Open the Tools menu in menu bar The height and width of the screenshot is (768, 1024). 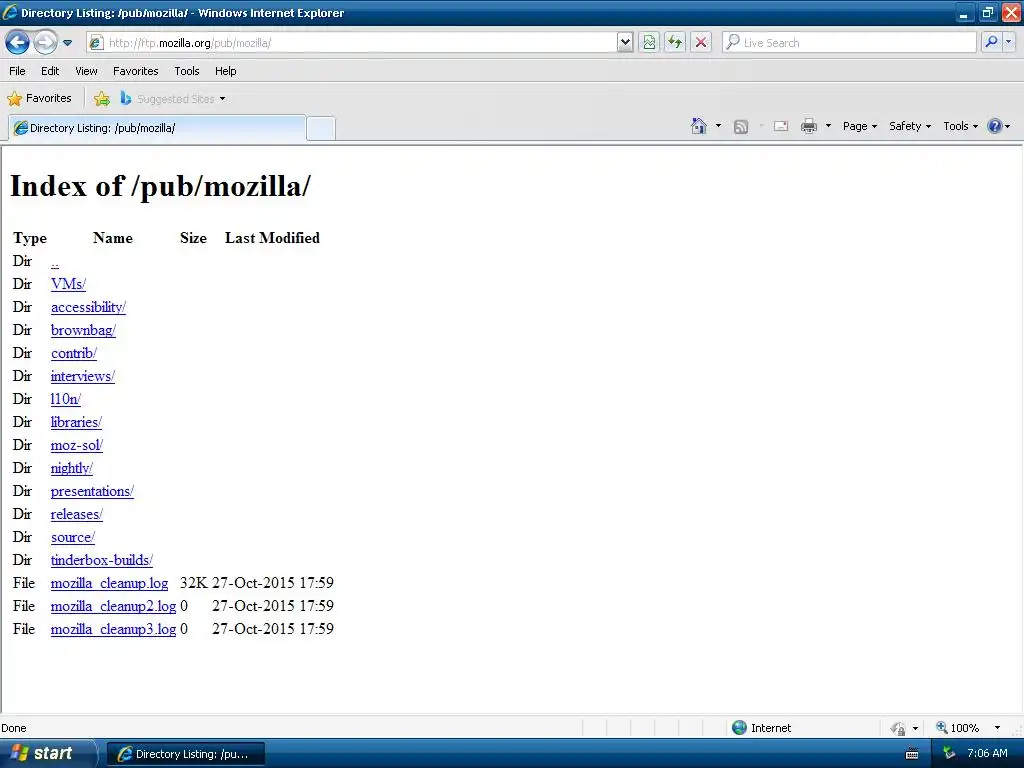(187, 71)
